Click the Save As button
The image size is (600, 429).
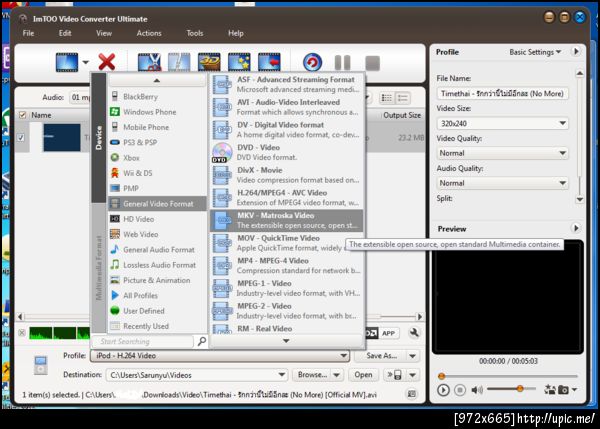381,356
